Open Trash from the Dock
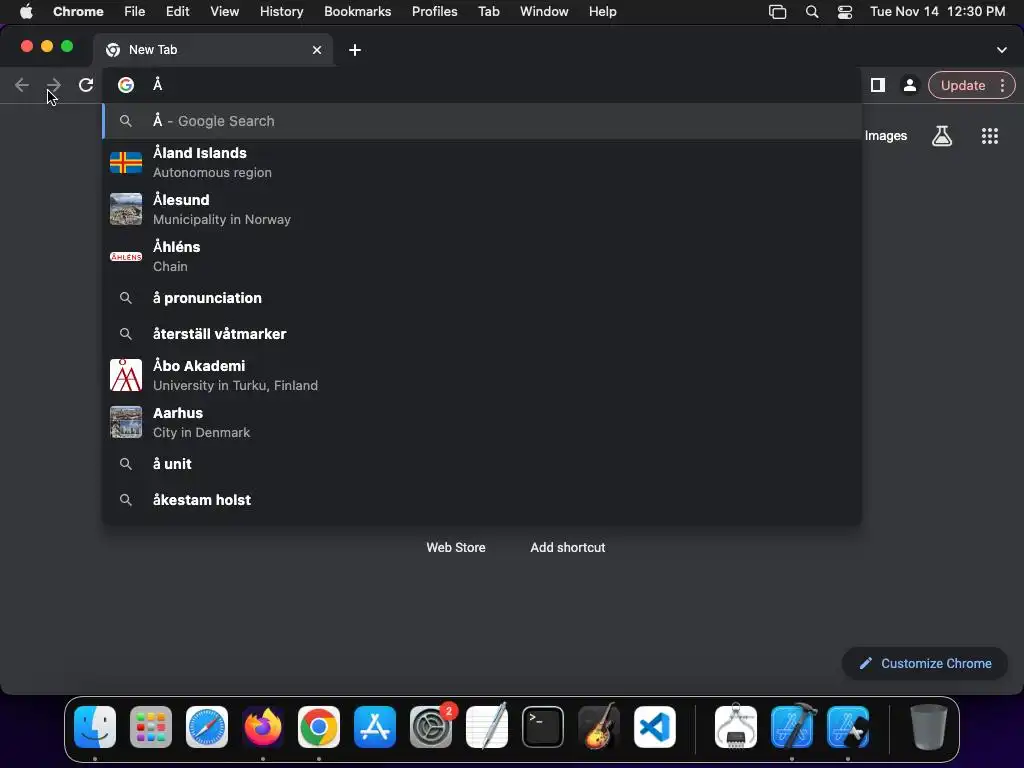The width and height of the screenshot is (1024, 768). (928, 727)
